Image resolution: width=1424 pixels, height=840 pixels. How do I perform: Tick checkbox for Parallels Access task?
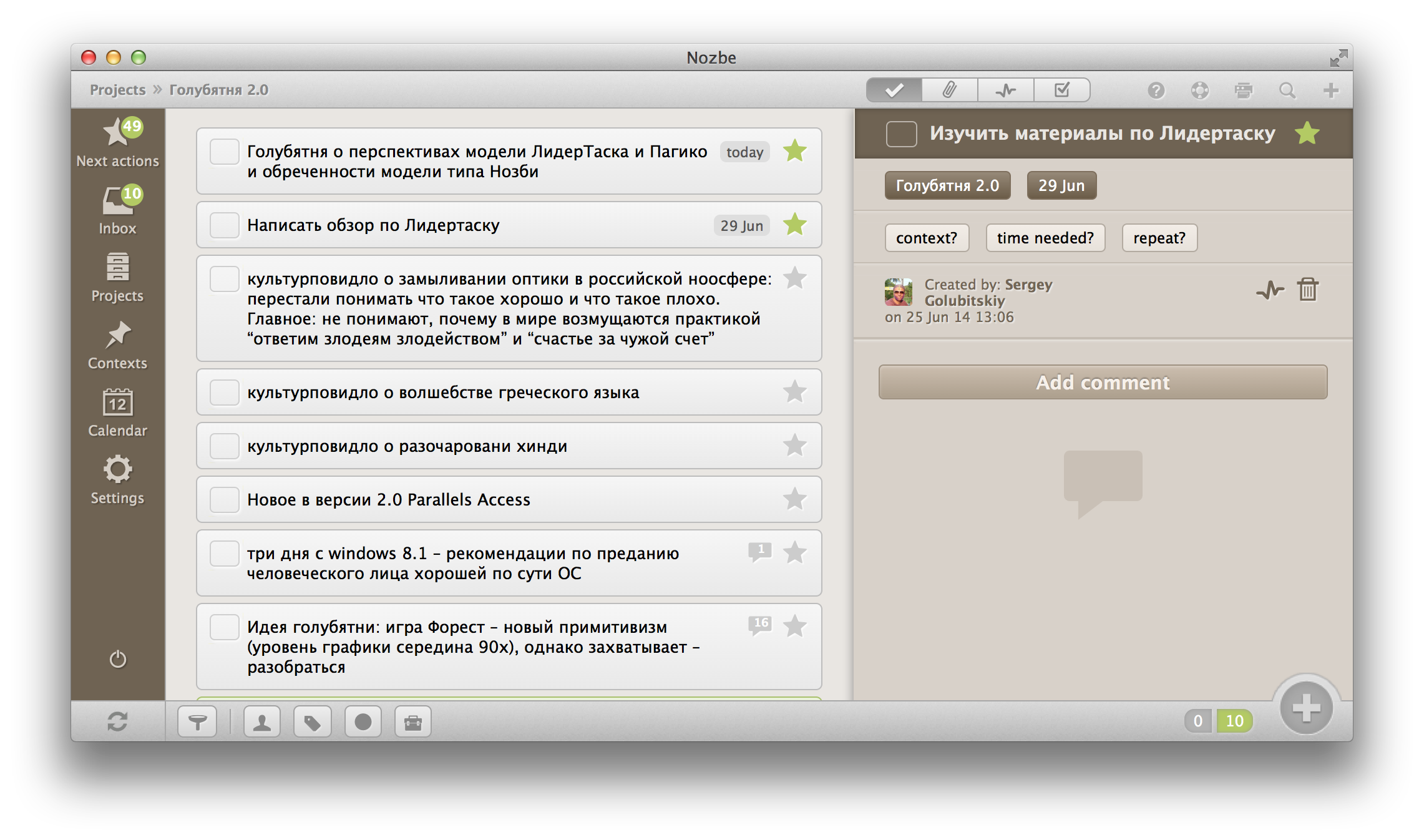click(x=224, y=500)
